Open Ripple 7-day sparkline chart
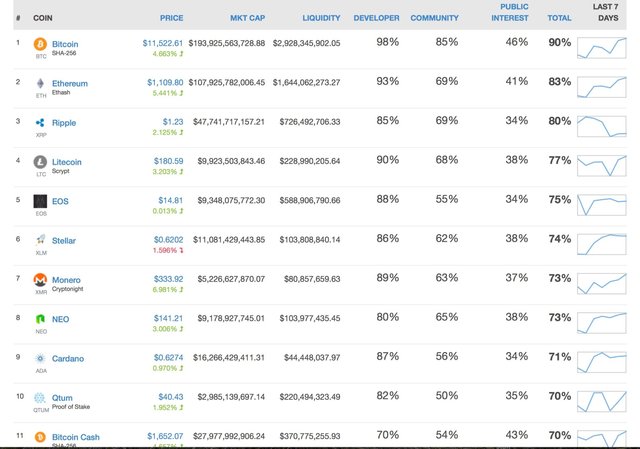The width and height of the screenshot is (640, 449). pos(602,126)
